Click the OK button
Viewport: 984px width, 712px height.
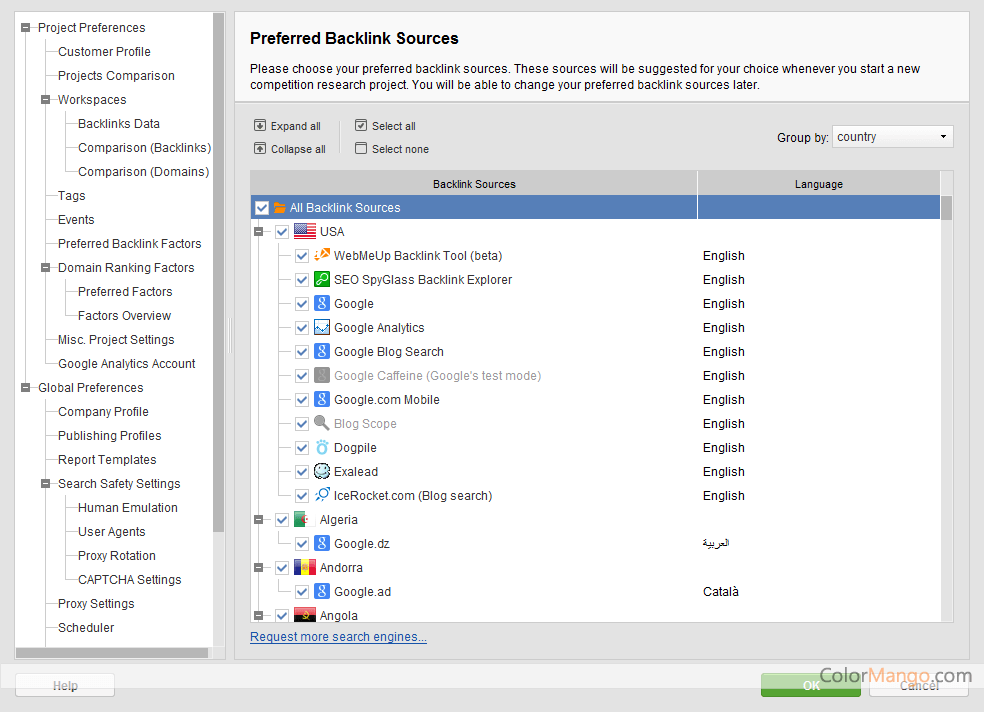point(810,685)
